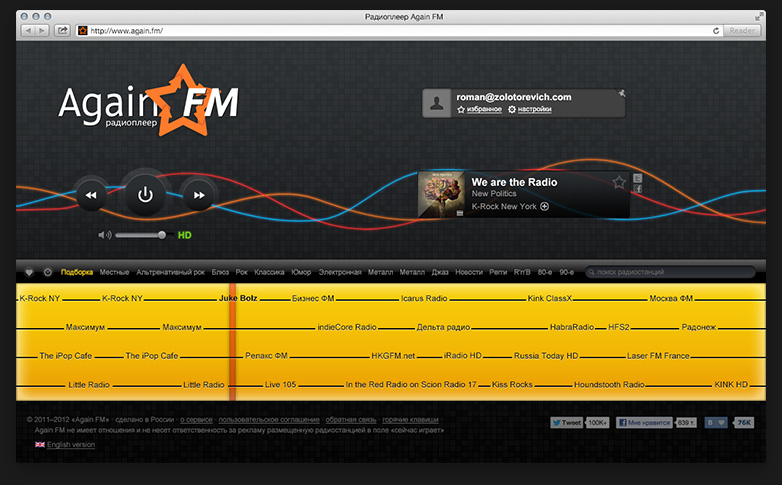Tune to Icarus Radio station

[x=424, y=298]
